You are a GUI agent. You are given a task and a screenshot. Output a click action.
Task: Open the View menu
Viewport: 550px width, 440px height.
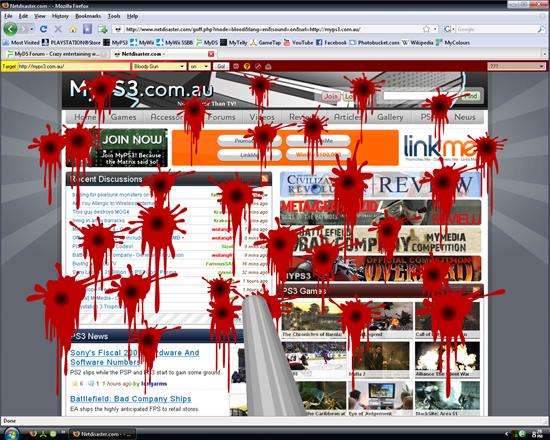pyautogui.click(x=40, y=16)
